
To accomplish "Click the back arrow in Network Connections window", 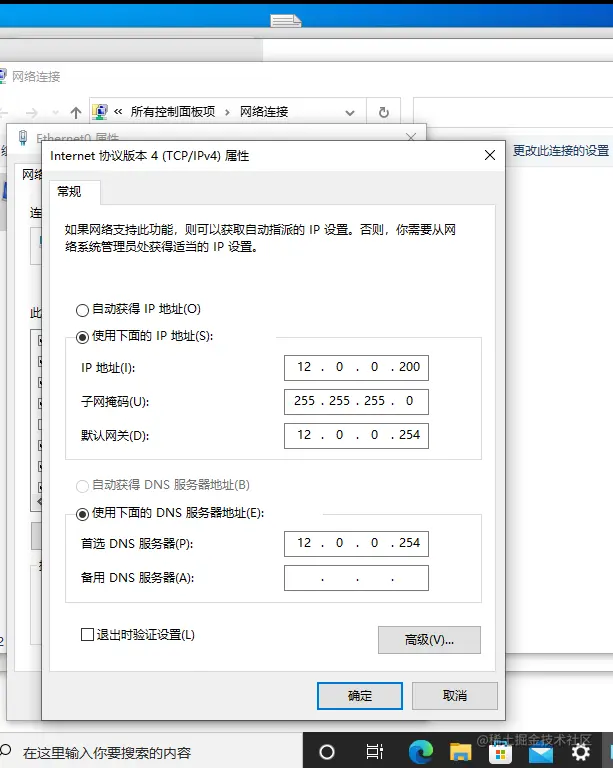I will pos(4,113).
